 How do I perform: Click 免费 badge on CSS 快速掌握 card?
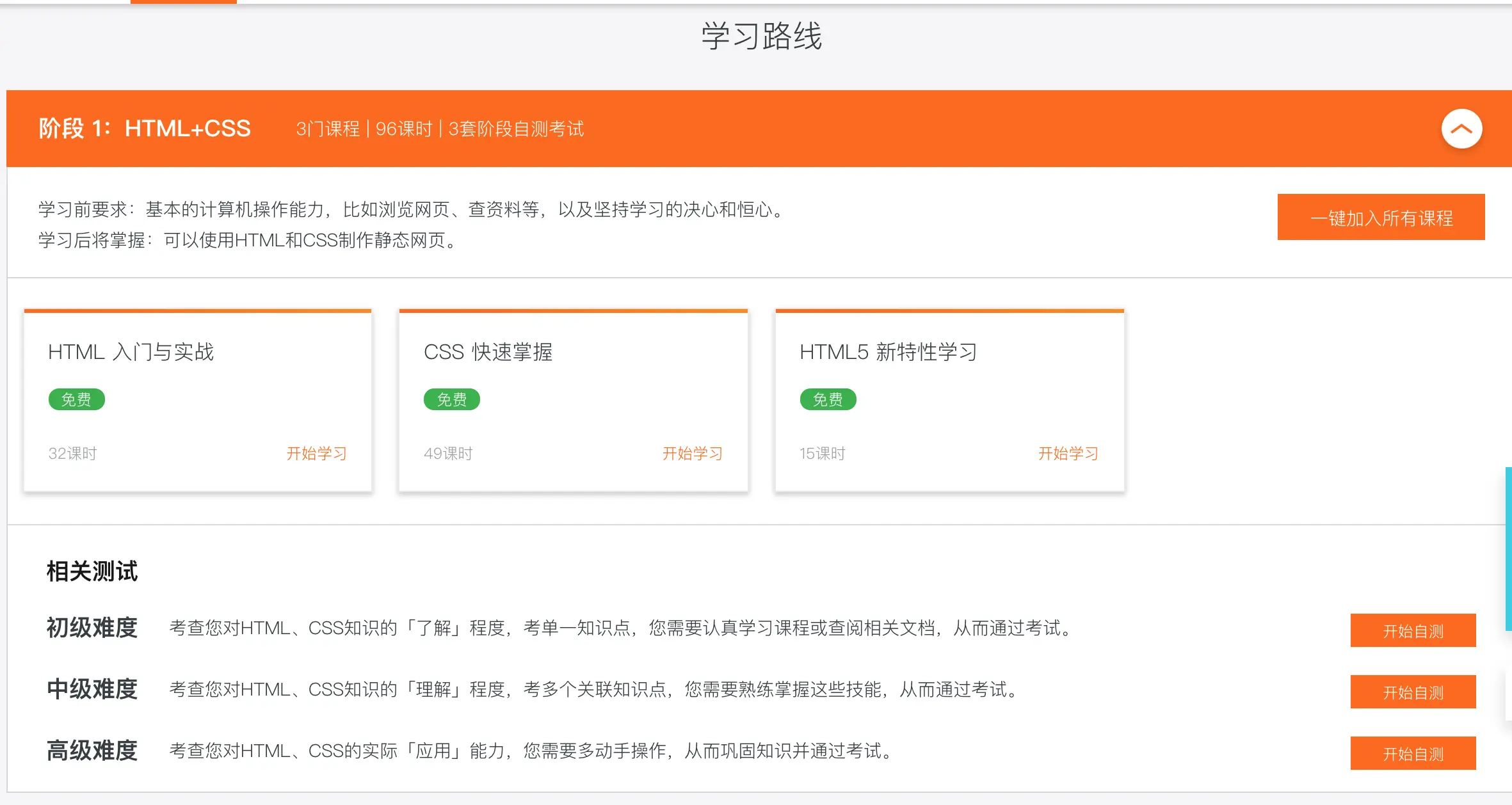(452, 400)
